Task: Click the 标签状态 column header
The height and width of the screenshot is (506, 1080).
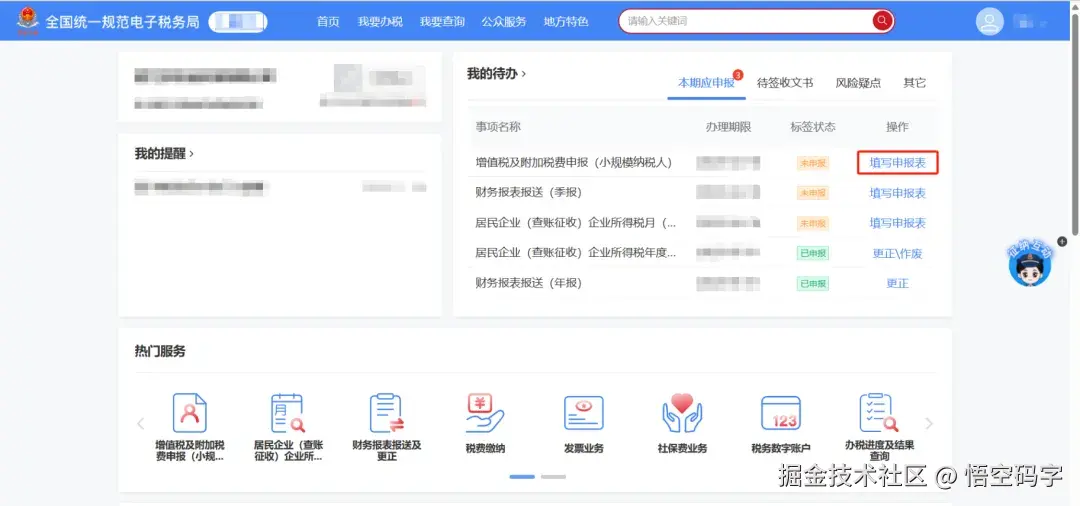Action: pos(813,127)
